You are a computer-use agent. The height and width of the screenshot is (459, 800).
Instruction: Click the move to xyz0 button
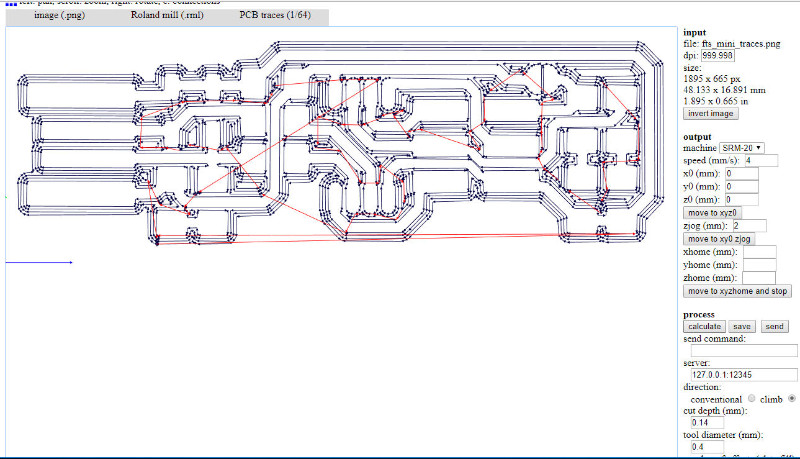712,213
